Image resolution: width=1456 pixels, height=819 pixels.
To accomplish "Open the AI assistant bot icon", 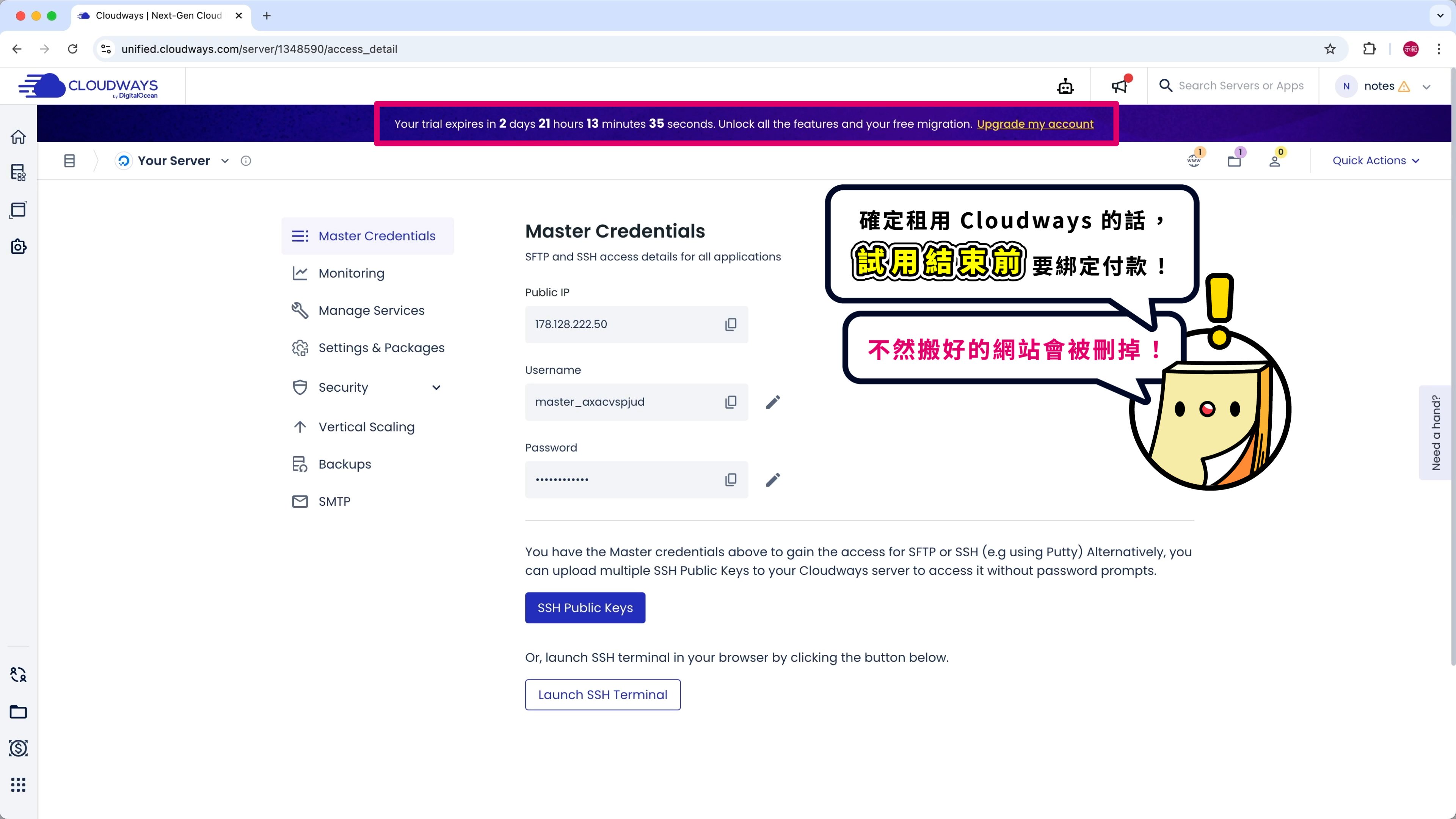I will point(1065,86).
